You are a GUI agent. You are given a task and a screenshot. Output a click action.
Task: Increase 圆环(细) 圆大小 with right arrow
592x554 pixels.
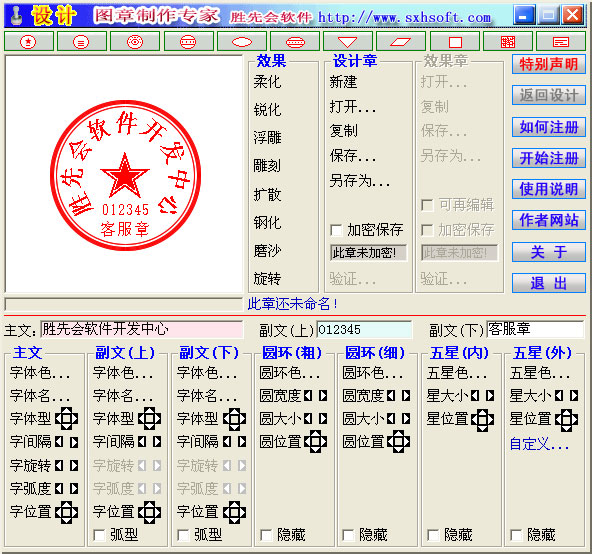406,418
